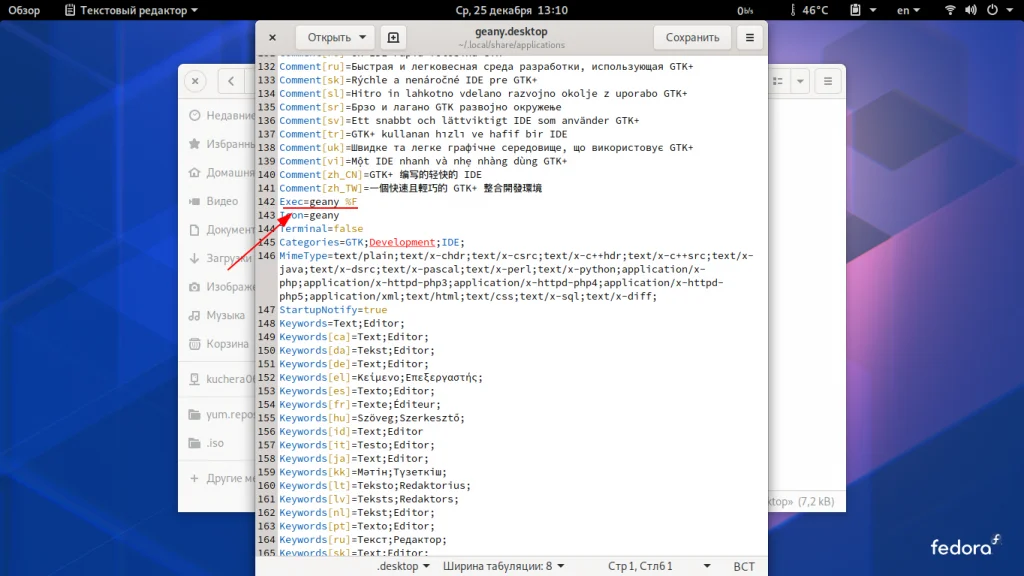The height and width of the screenshot is (576, 1024).
Task: Click the Keywords[kk] line
Action: click(x=362, y=472)
